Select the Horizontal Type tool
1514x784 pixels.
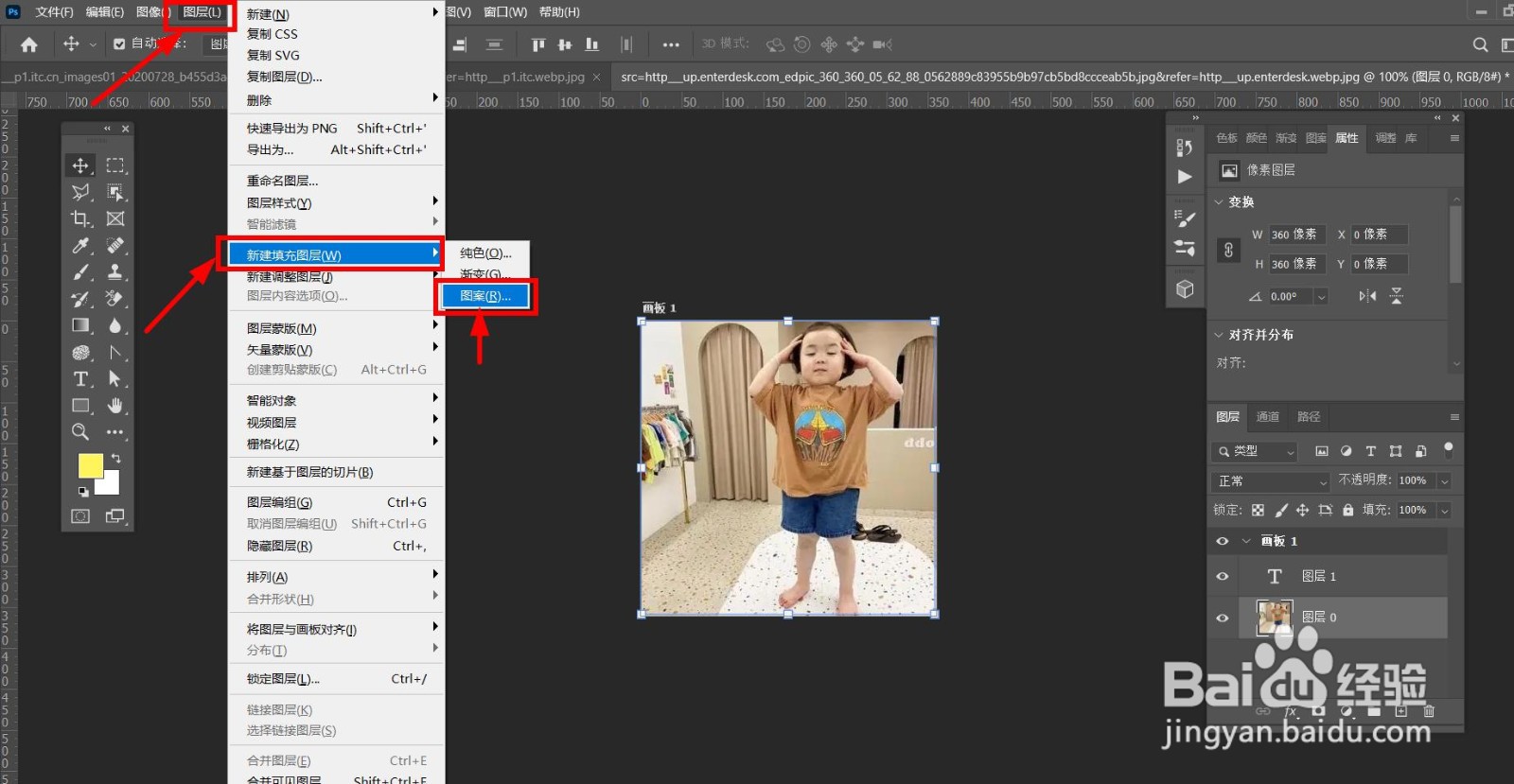click(80, 379)
